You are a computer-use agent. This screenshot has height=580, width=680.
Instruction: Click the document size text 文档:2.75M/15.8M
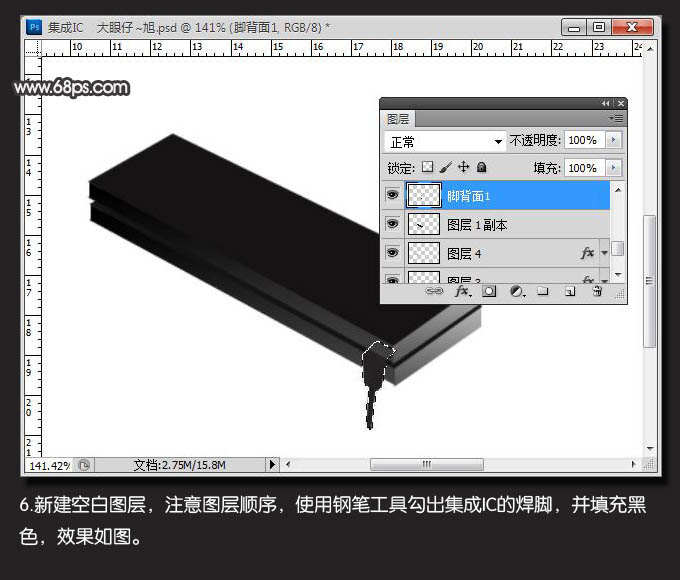(x=180, y=465)
